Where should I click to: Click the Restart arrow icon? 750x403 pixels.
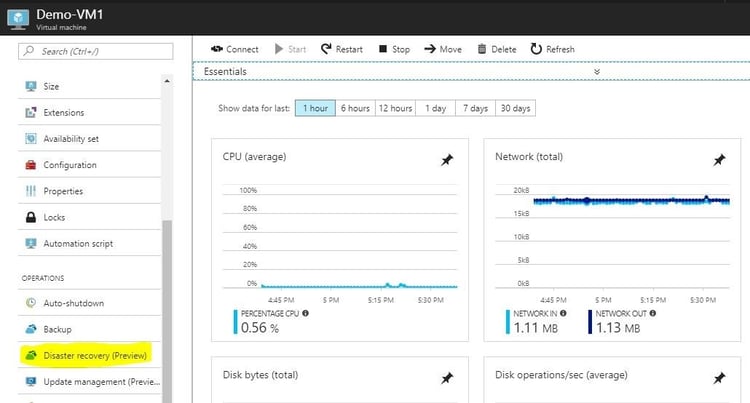point(326,49)
